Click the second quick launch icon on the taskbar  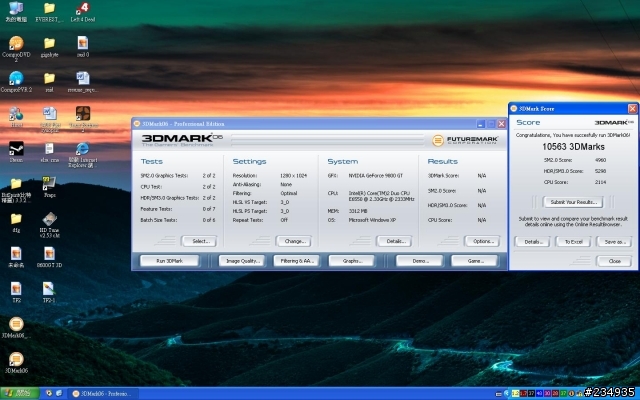click(x=59, y=393)
